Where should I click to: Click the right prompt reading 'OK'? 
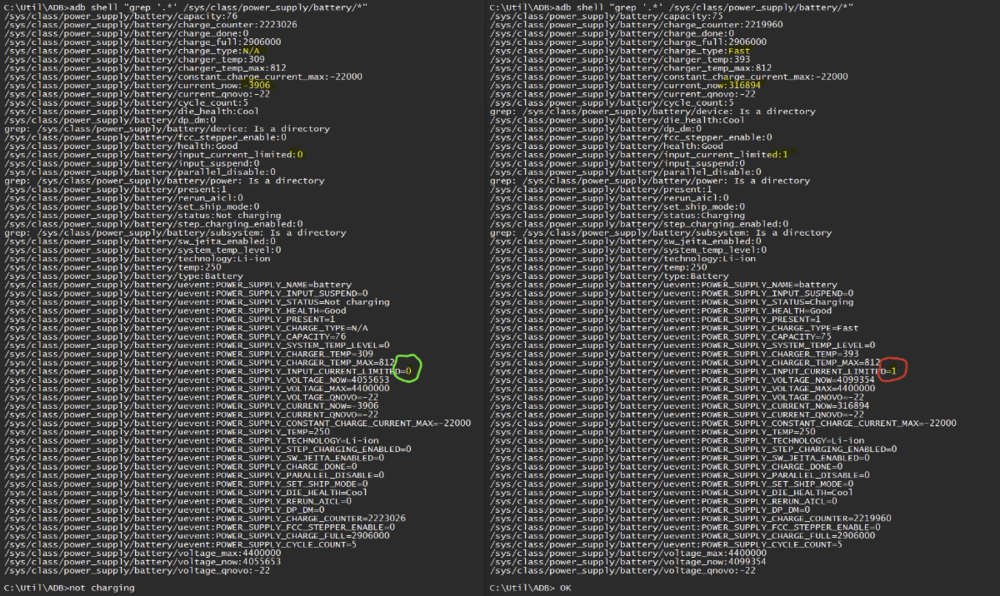533,588
